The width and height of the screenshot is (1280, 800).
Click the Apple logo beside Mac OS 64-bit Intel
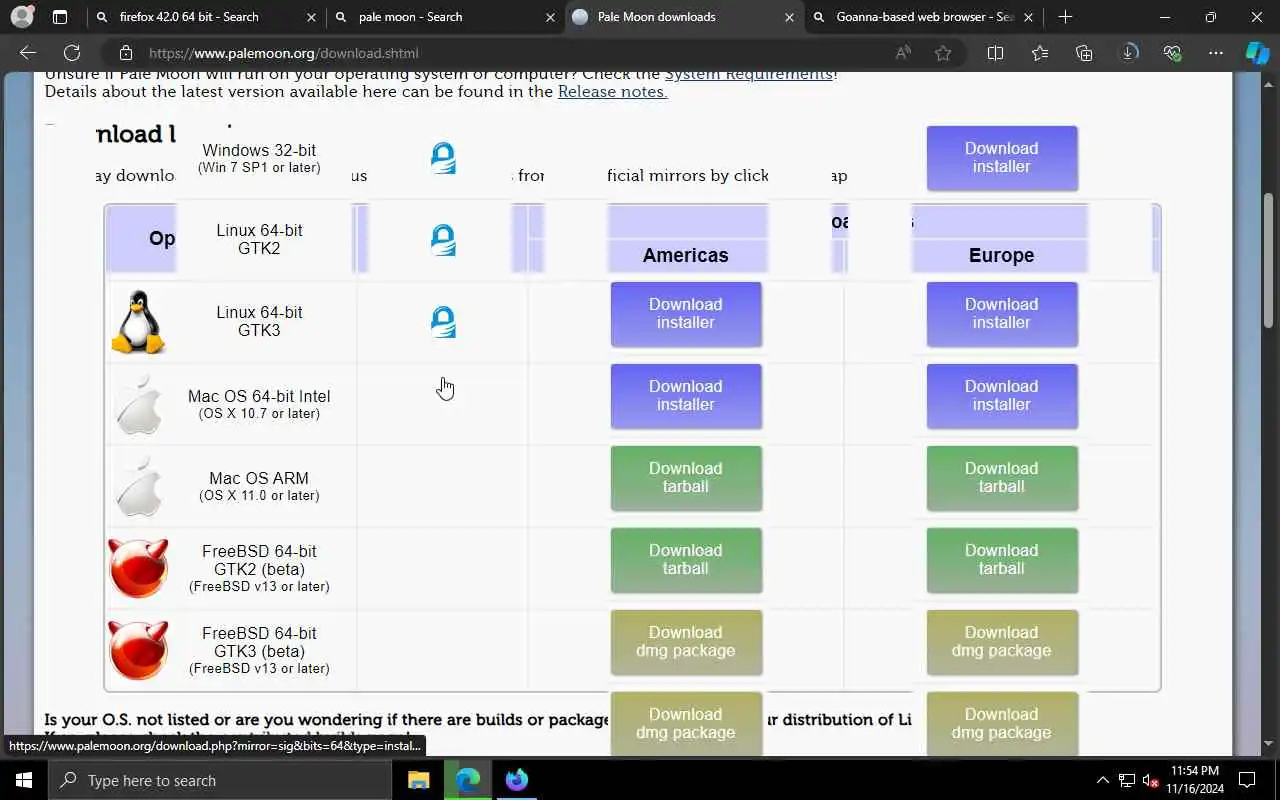pyautogui.click(x=139, y=404)
